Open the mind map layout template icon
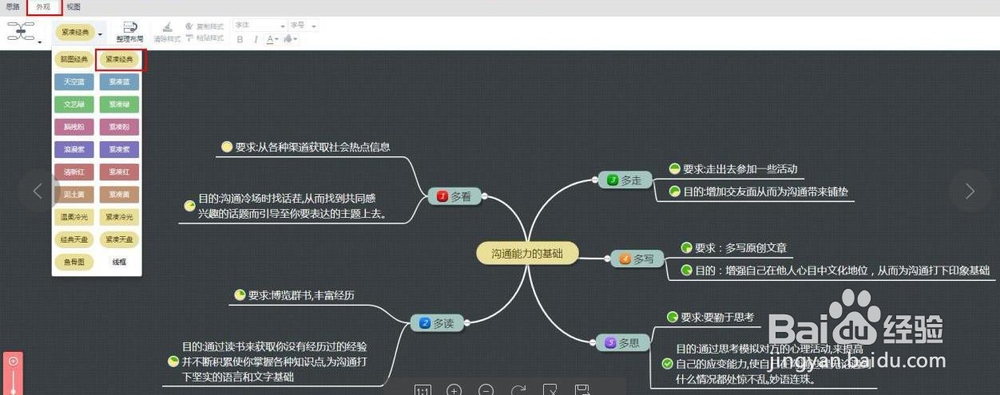The width and height of the screenshot is (1000, 395). tap(22, 31)
